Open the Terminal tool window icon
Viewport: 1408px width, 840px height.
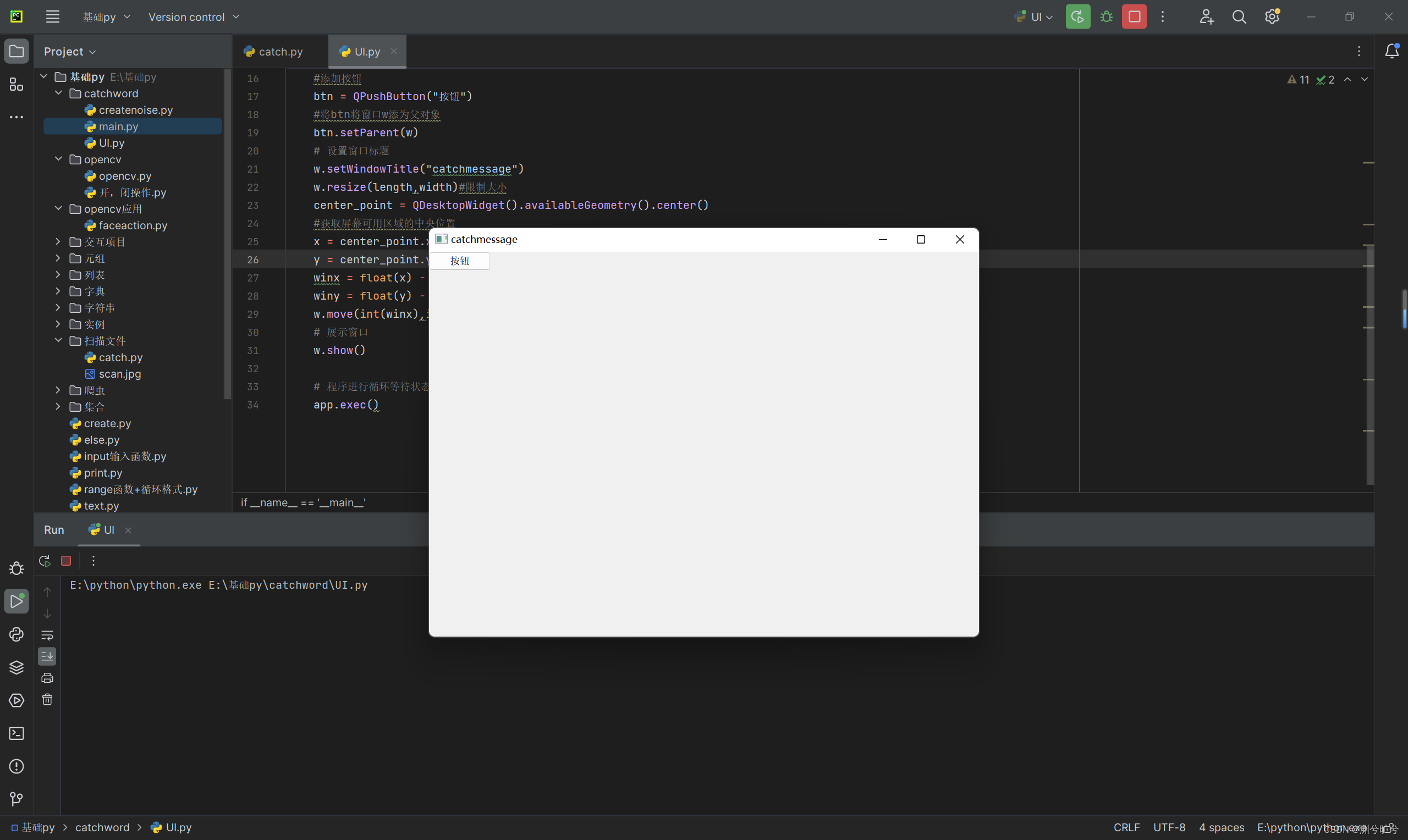pyautogui.click(x=16, y=733)
